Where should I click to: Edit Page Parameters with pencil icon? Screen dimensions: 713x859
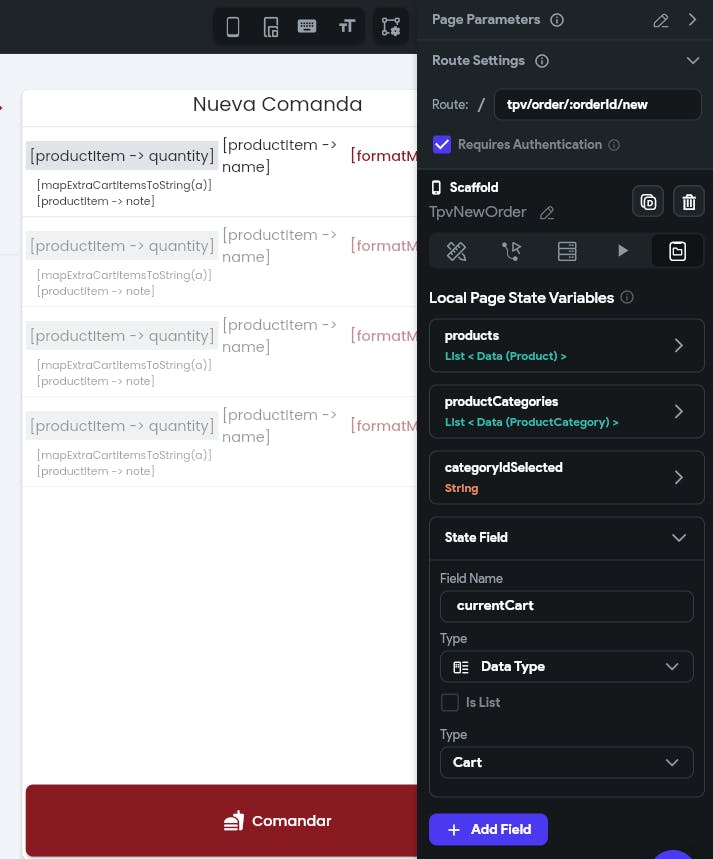[660, 20]
